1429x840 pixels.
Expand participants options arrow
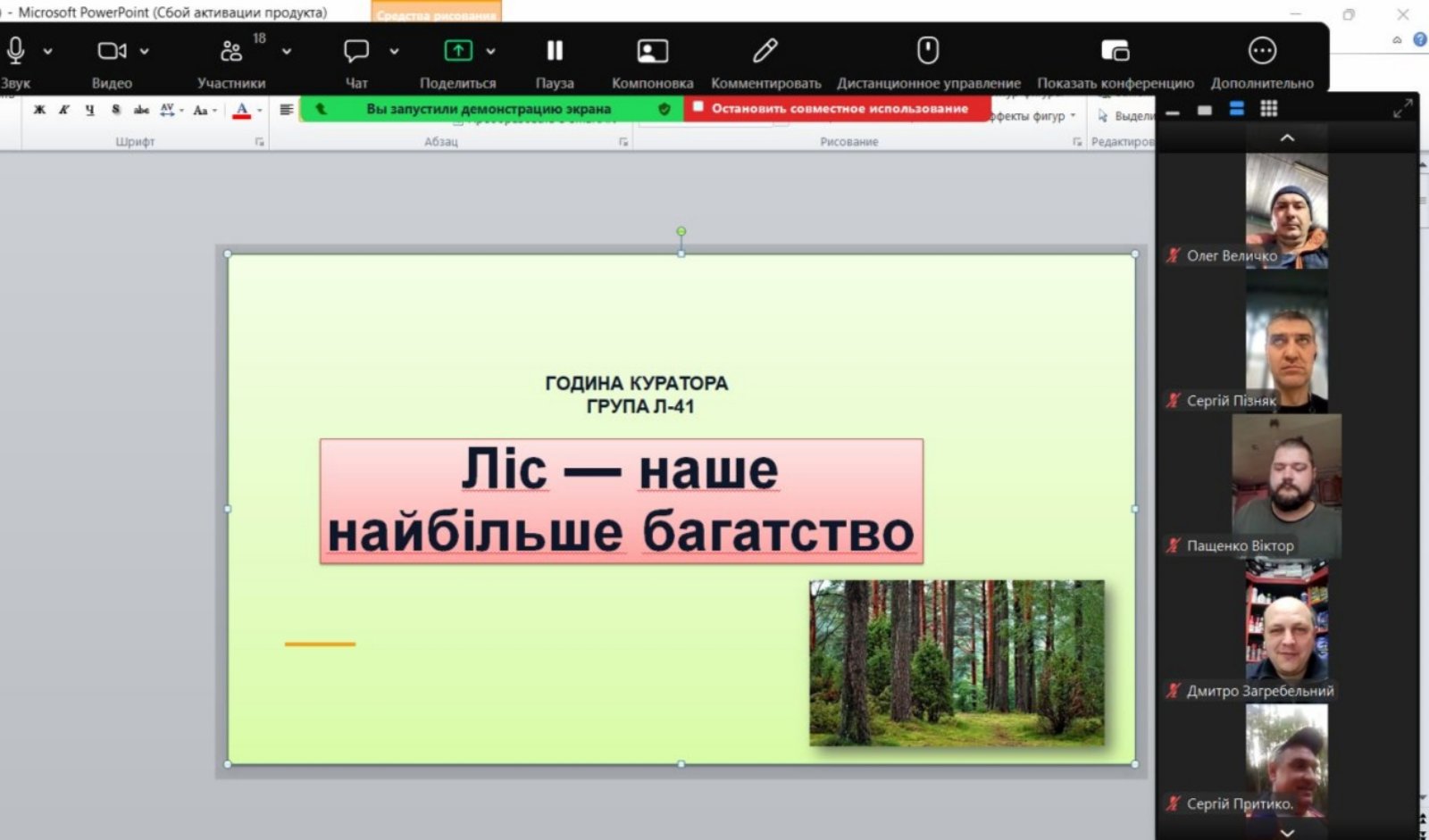[x=287, y=52]
